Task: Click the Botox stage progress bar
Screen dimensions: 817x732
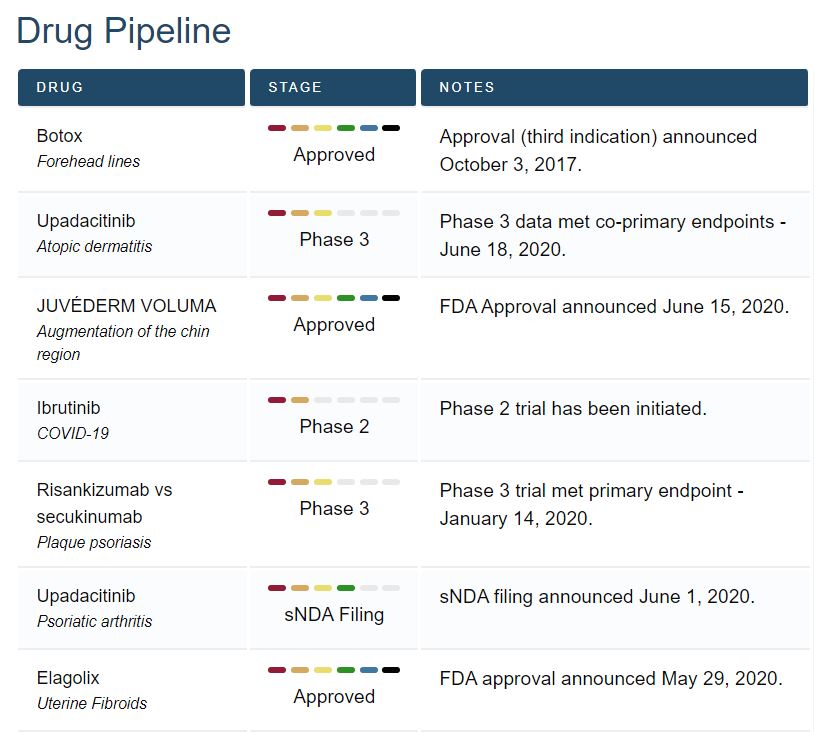Action: (x=334, y=128)
